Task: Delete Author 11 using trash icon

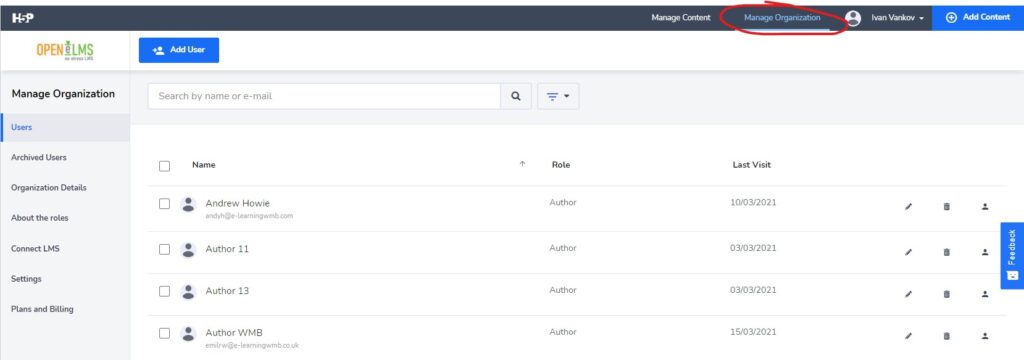Action: pyautogui.click(x=946, y=252)
